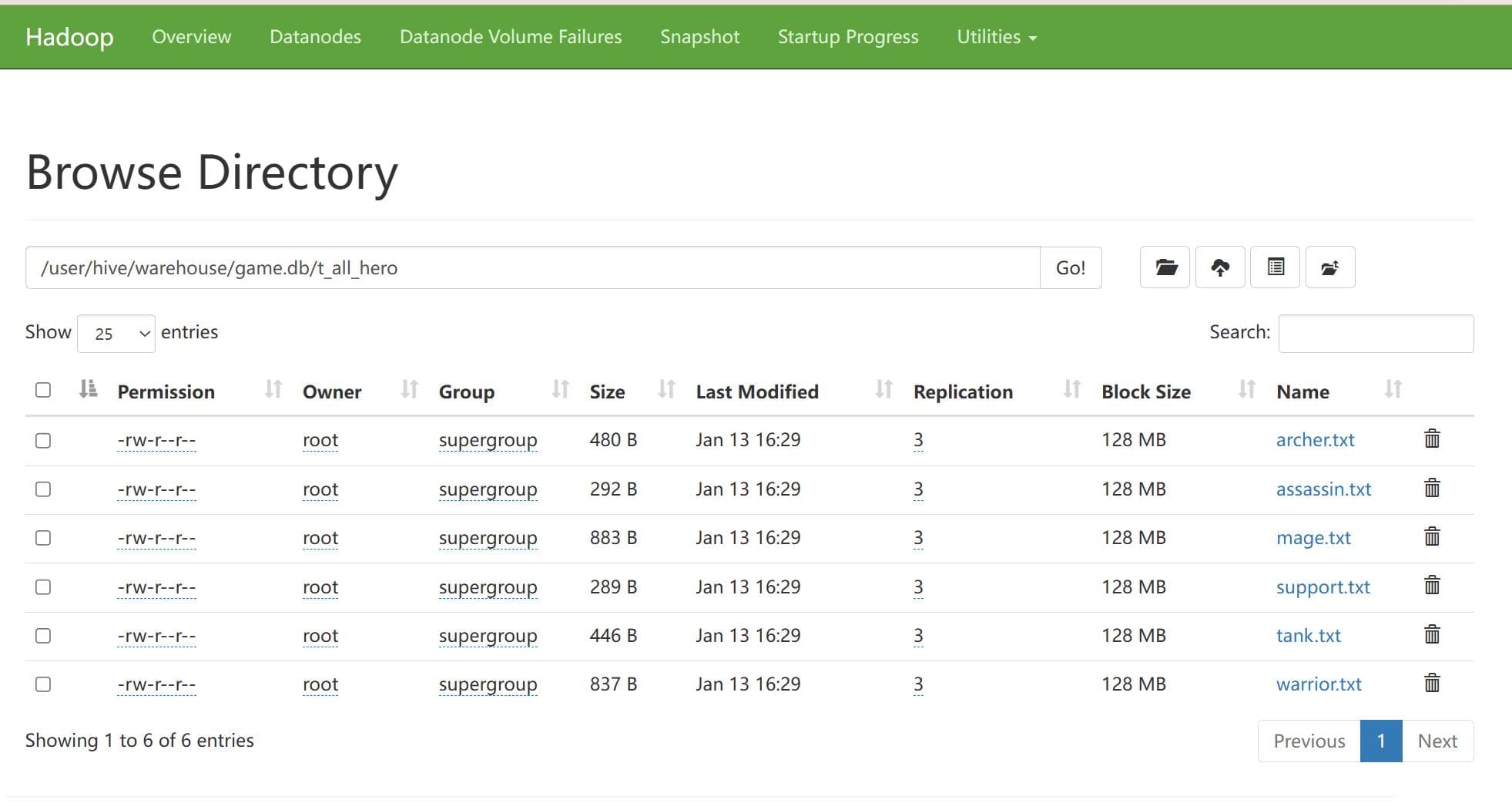Click the Previous pagination button
The image size is (1512, 810).
pos(1309,741)
